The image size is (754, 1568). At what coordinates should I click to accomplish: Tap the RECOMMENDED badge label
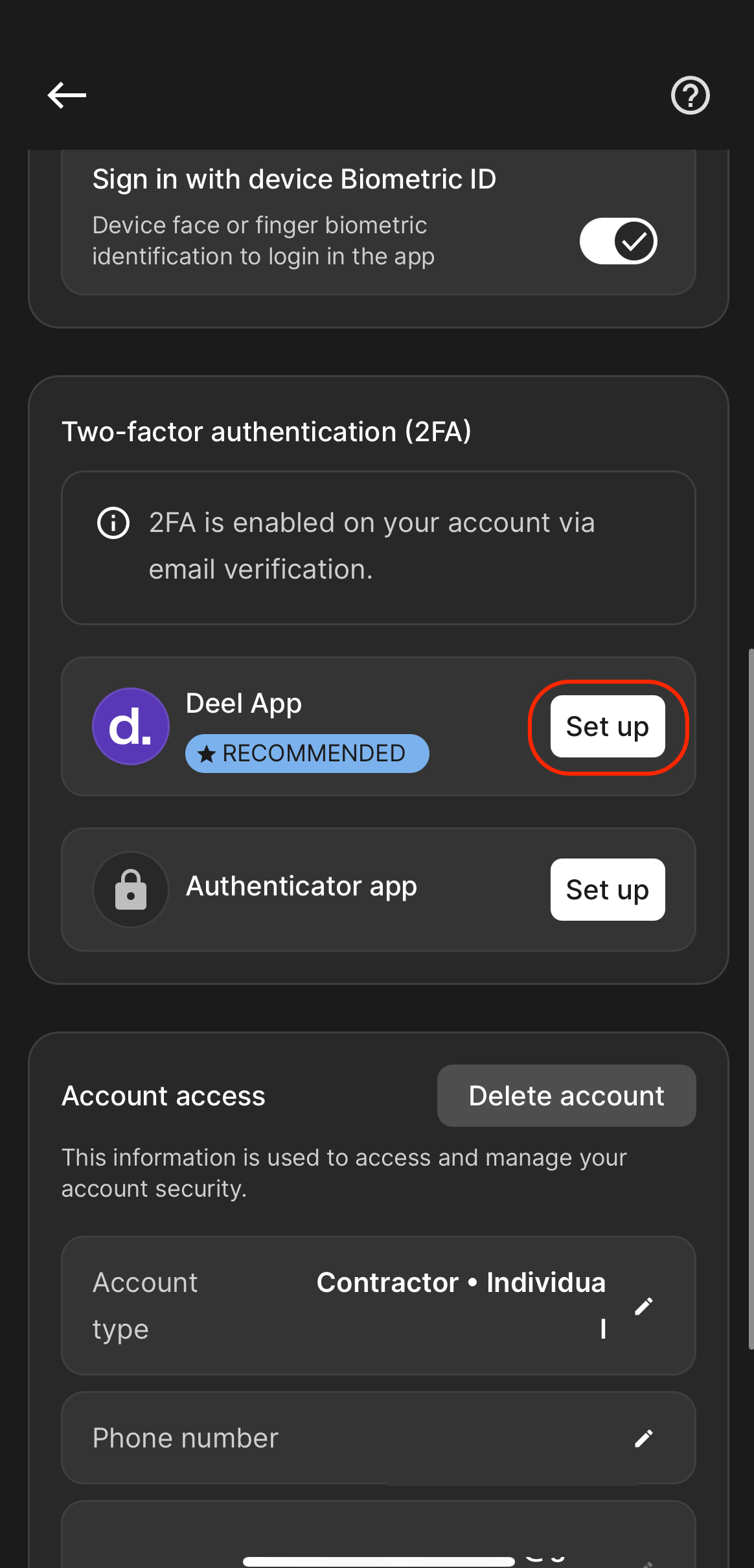click(x=307, y=754)
